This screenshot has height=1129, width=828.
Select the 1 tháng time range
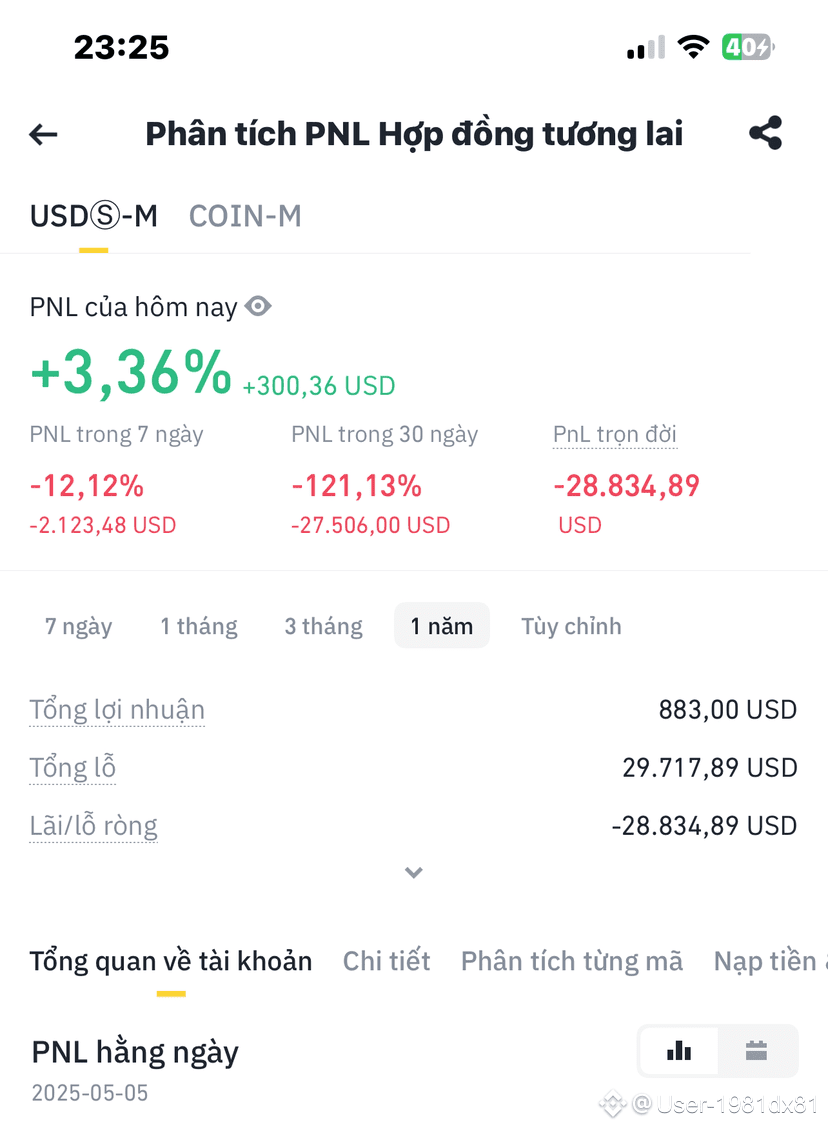199,626
